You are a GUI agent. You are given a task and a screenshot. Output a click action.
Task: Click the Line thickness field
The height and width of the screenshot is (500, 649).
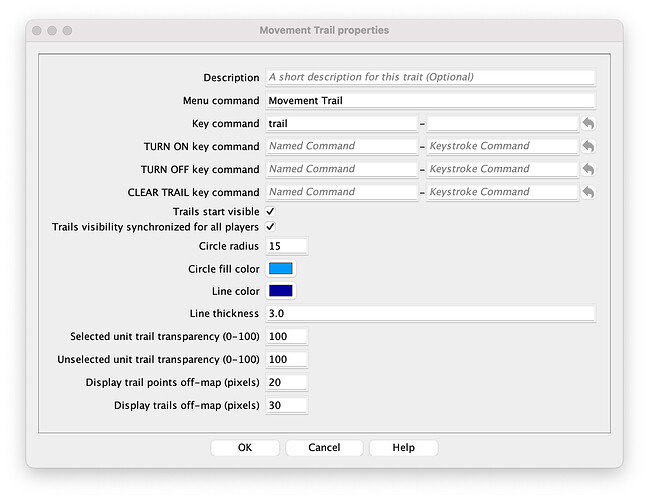click(x=430, y=313)
